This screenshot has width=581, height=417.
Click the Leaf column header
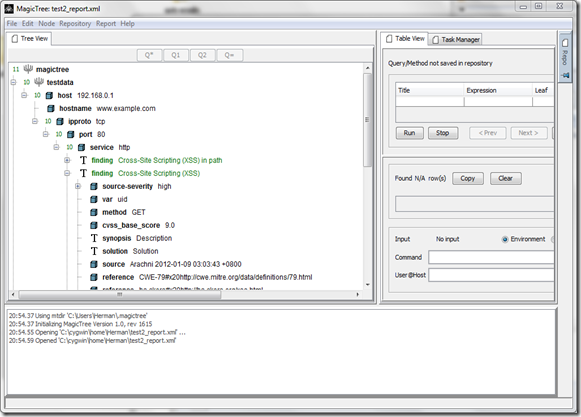point(543,90)
